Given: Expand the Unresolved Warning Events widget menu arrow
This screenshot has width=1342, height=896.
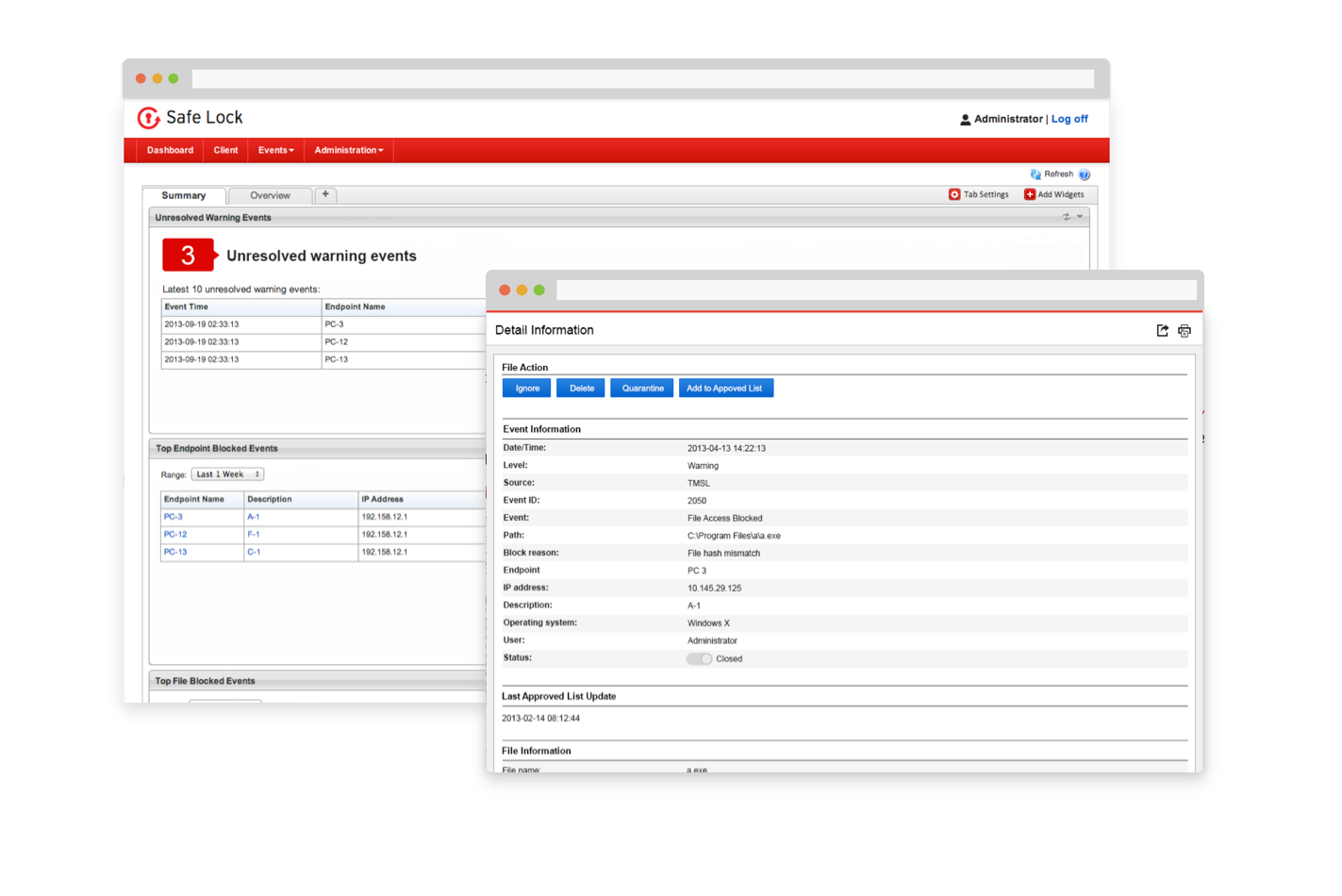Looking at the screenshot, I should coord(1080,217).
